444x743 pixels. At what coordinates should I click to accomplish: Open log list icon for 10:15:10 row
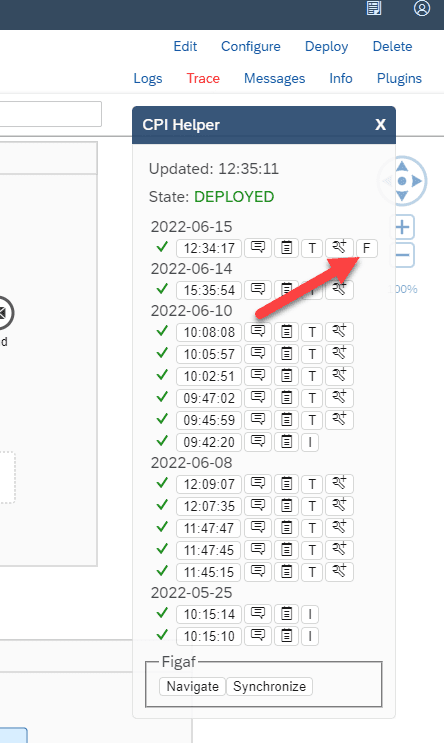pyautogui.click(x=286, y=636)
